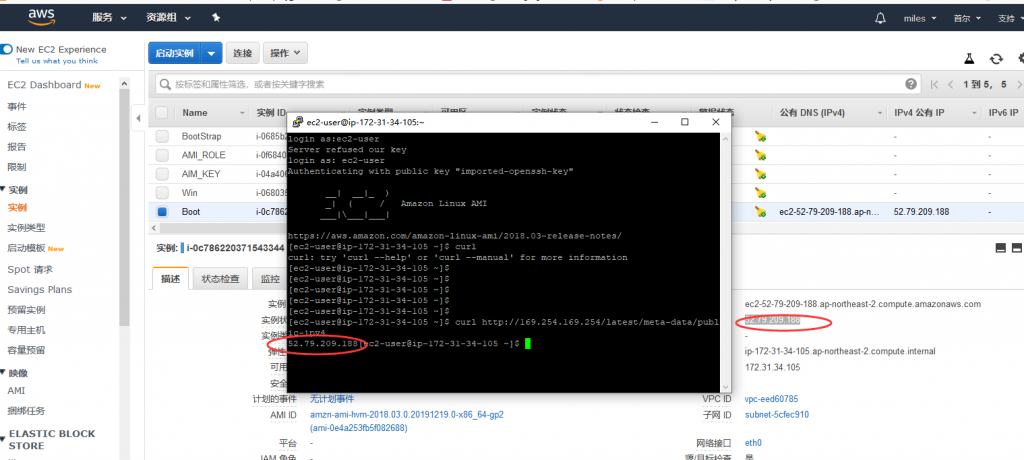Click the right detail pane layout icon
1024x460 pixels.
[x=1016, y=248]
